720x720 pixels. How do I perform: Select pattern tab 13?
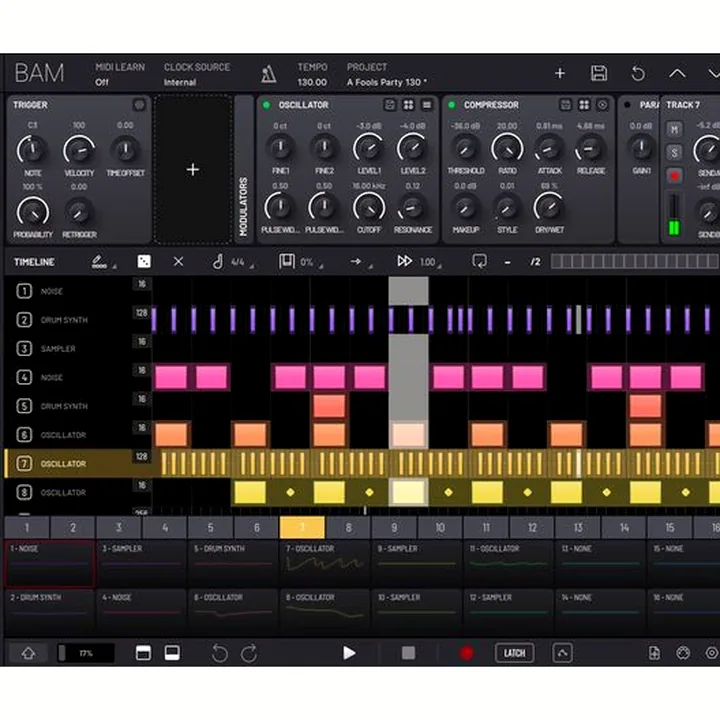(x=578, y=528)
